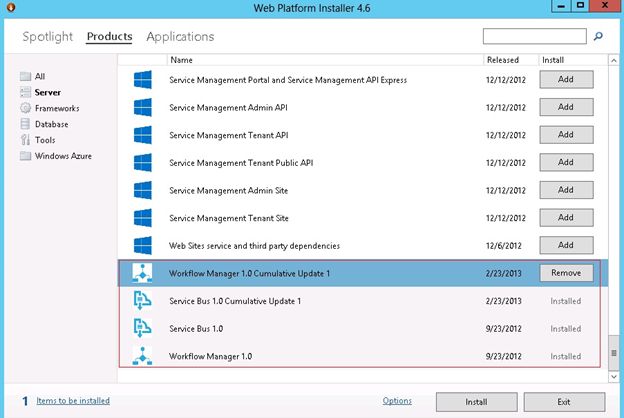This screenshot has width=624, height=418.
Task: Click the Frameworks gear icon
Action: [25, 108]
